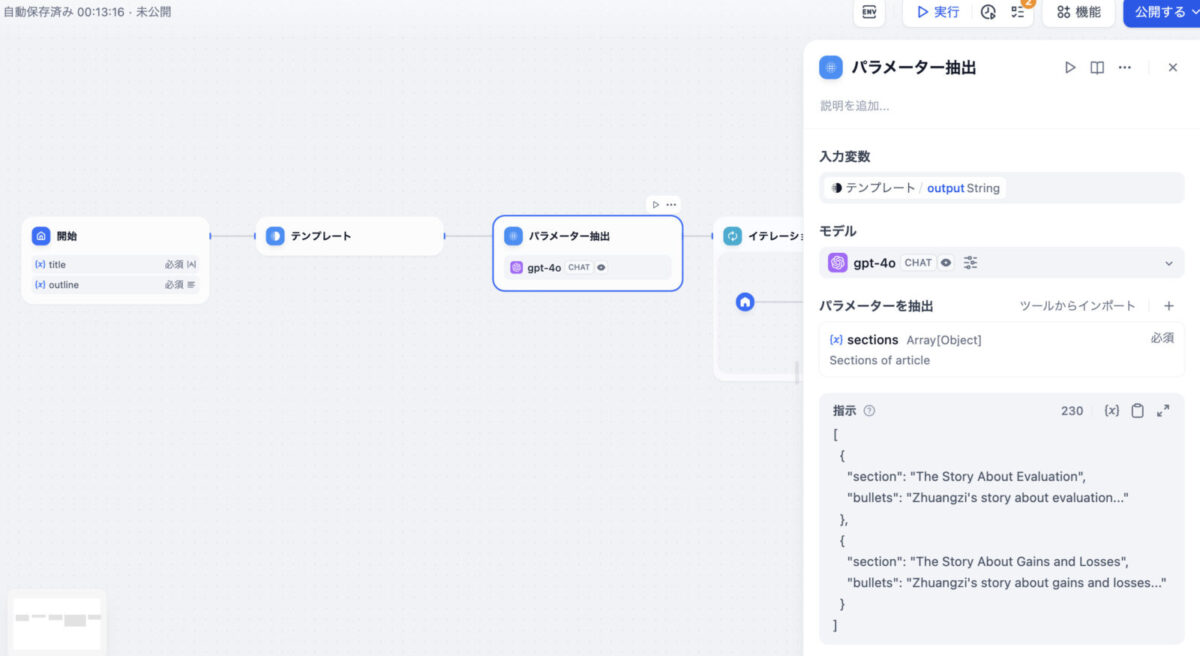Run the workflow with the 実行 button
Screen dimensions: 1200x656
937,13
